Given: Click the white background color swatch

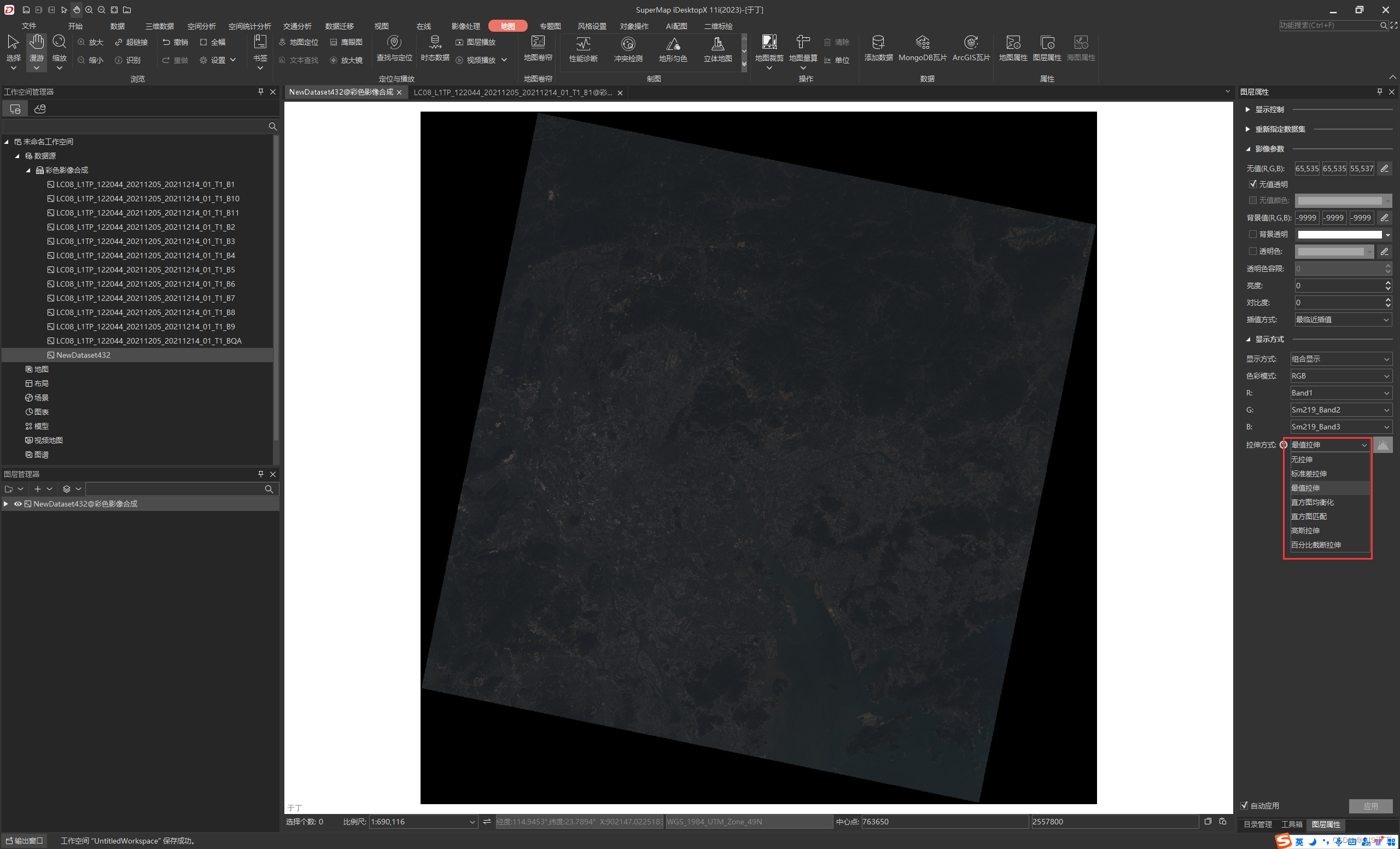Looking at the screenshot, I should point(1339,235).
